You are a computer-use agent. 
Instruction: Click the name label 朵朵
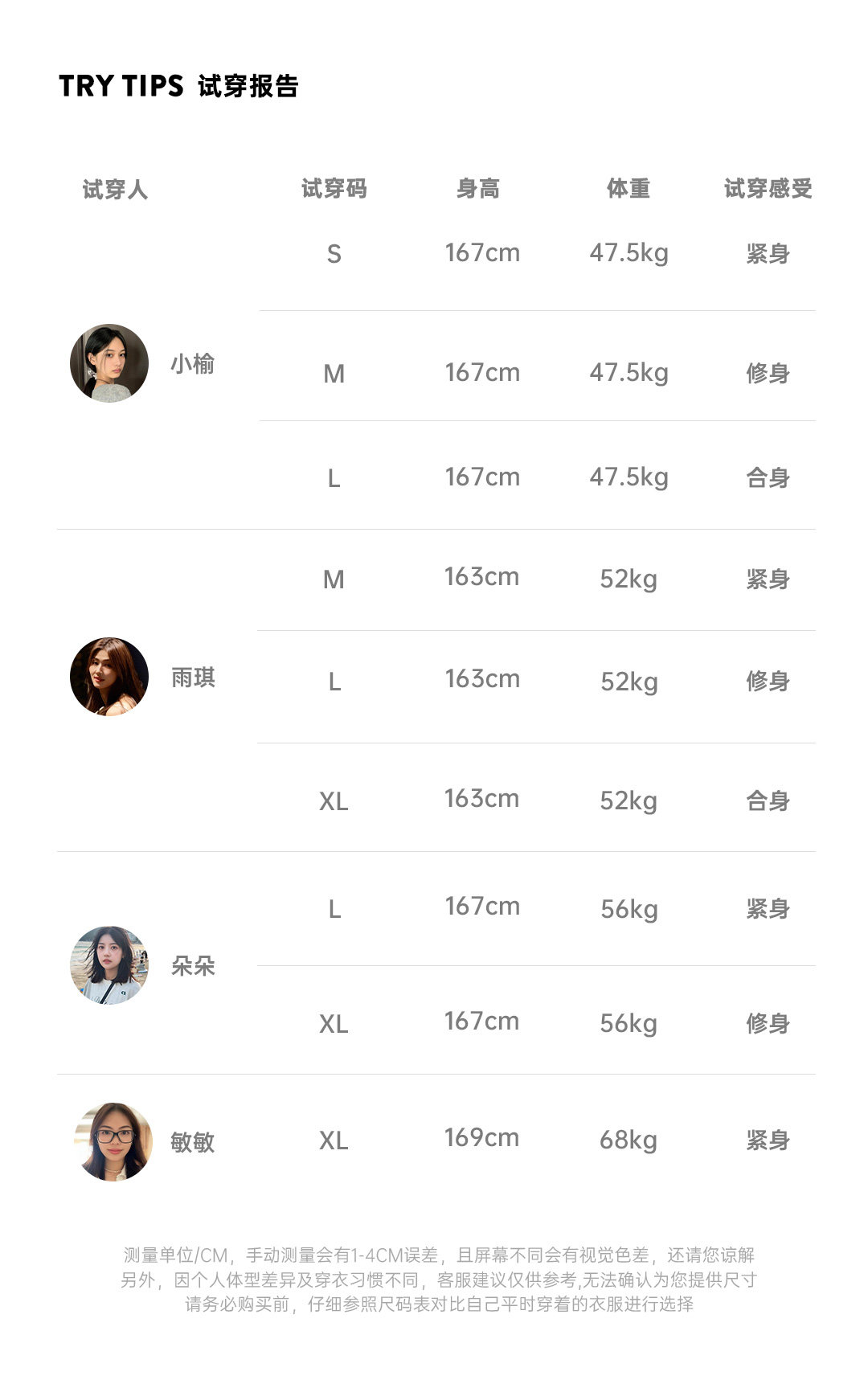point(193,966)
